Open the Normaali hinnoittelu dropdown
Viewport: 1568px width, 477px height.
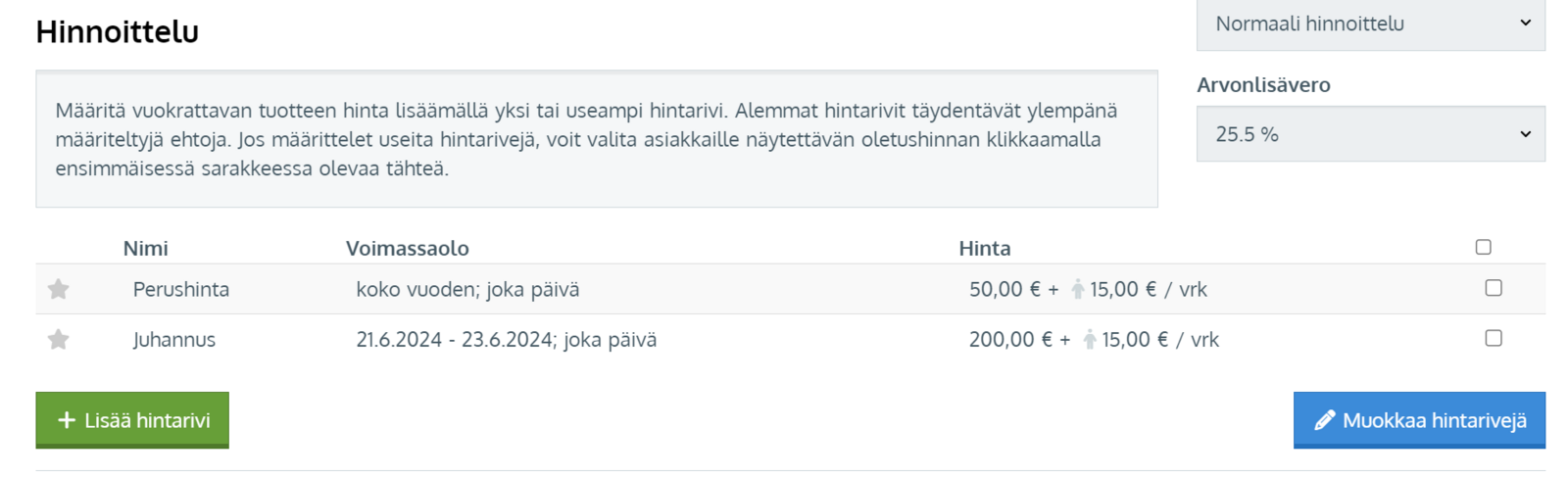point(1370,24)
